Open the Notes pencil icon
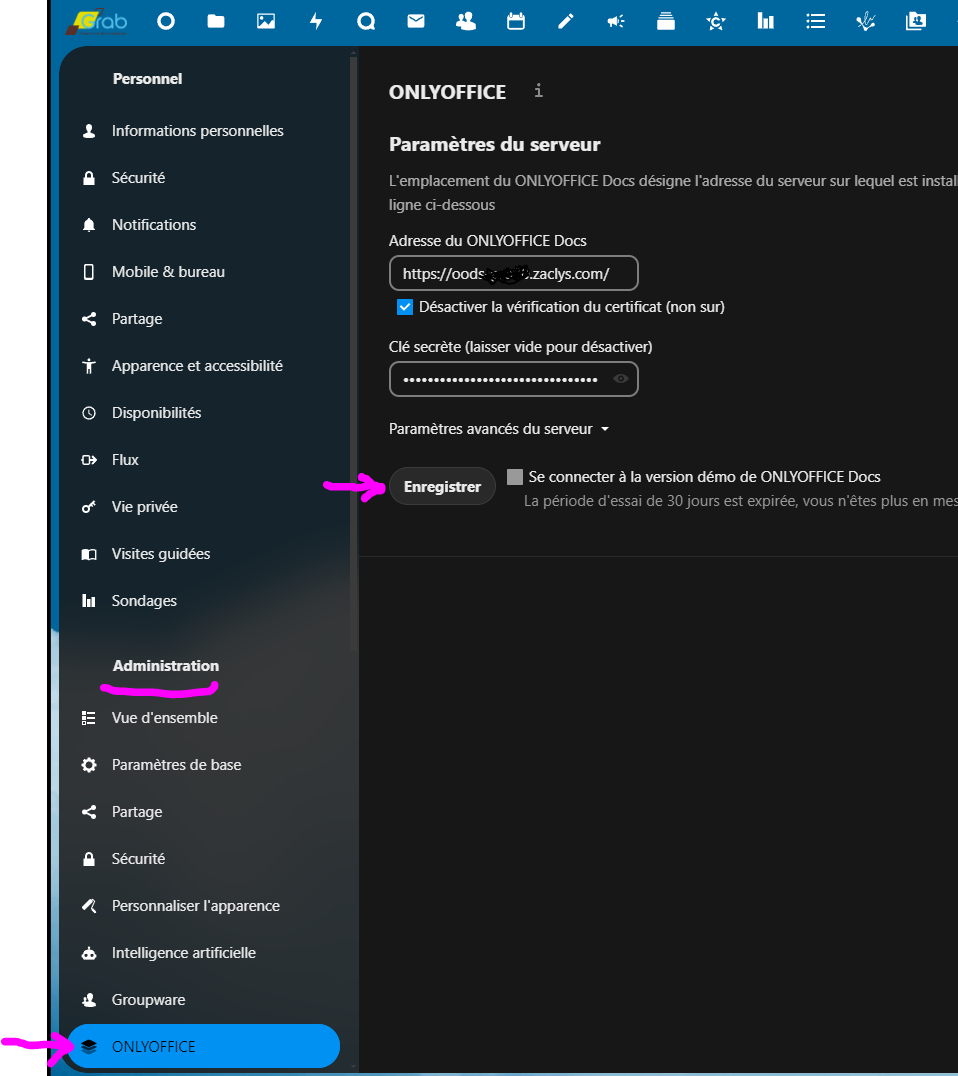The width and height of the screenshot is (958, 1076). tap(566, 21)
